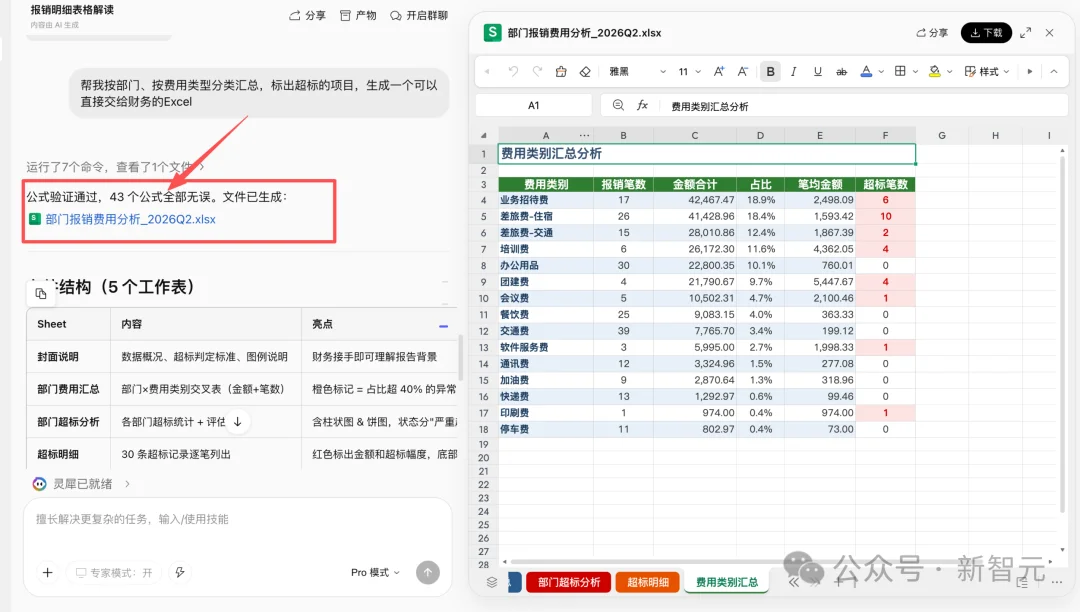Open the 样式 styles dropdown
The width and height of the screenshot is (1080, 612).
click(x=987, y=72)
